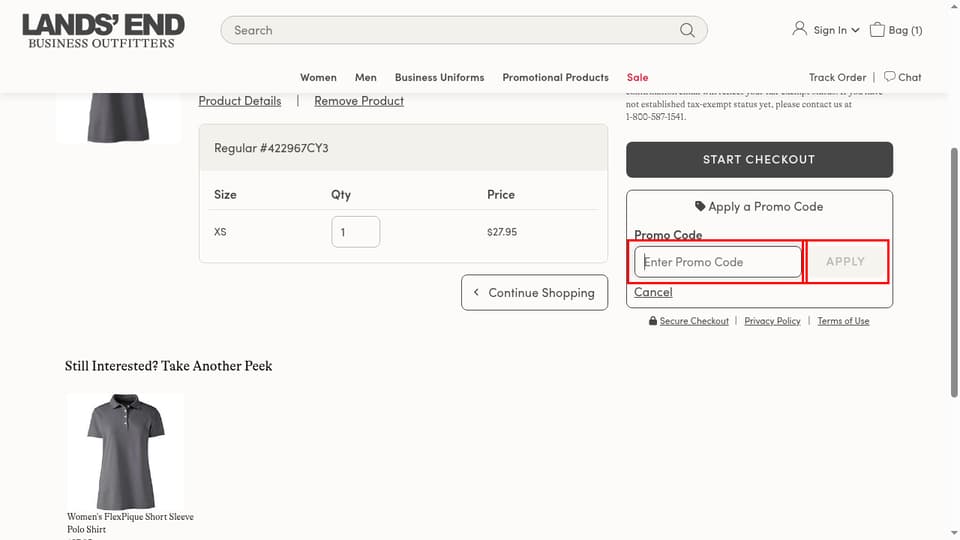Open the Women menu

[318, 77]
